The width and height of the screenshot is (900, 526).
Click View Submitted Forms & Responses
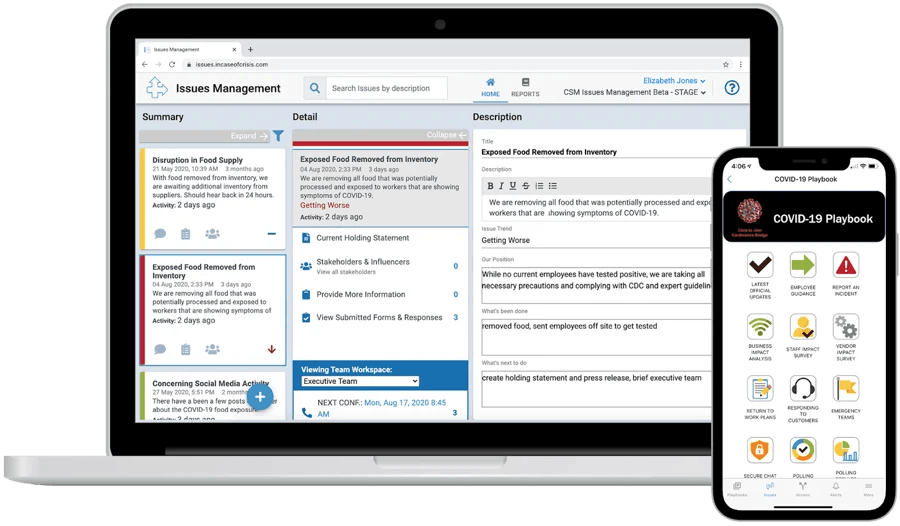379,317
